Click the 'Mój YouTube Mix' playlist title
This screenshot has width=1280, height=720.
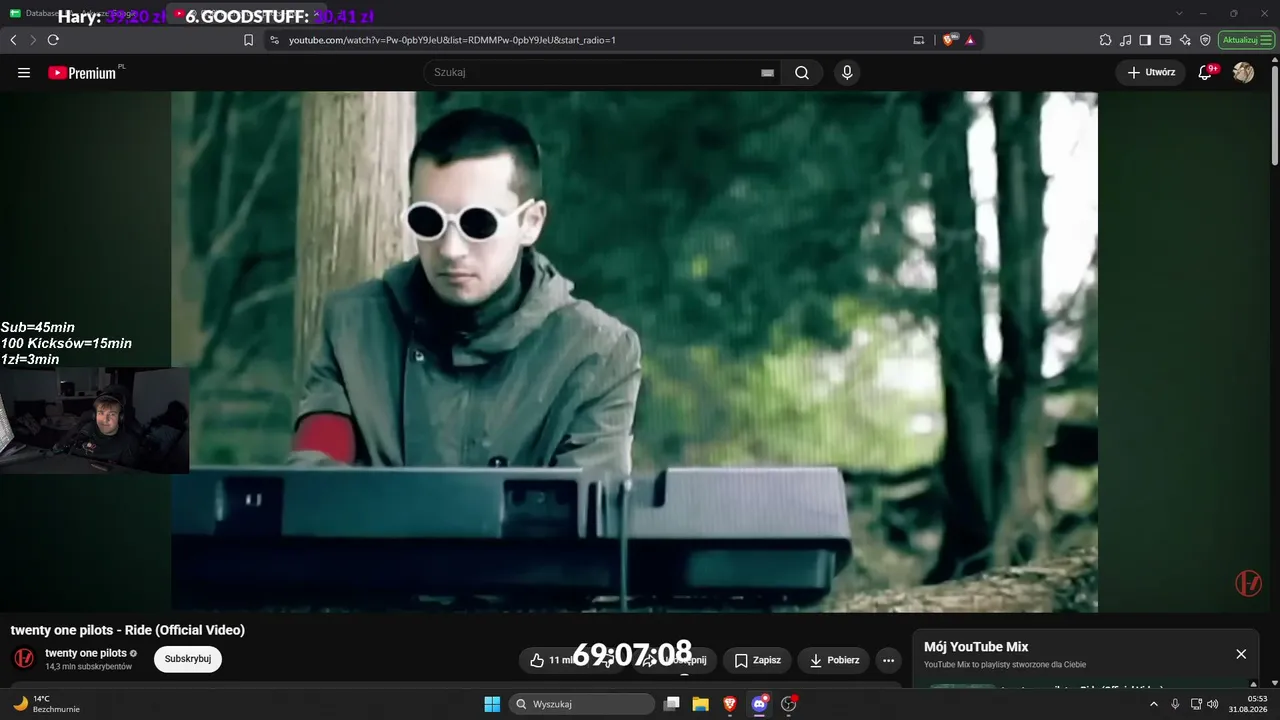pyautogui.click(x=976, y=647)
